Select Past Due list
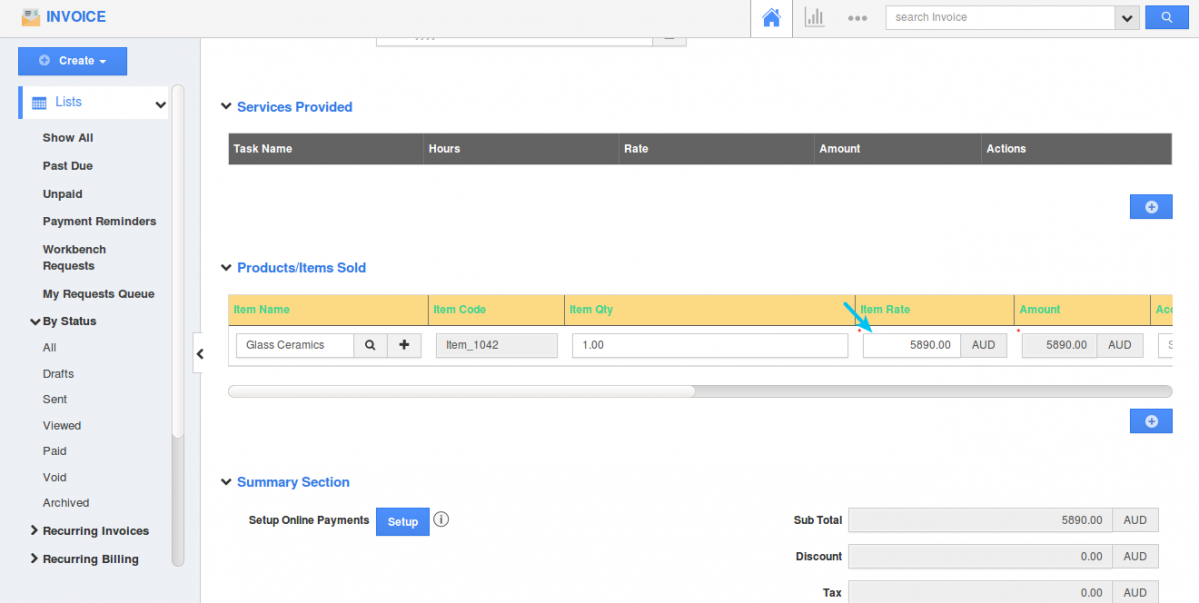 tap(67, 166)
